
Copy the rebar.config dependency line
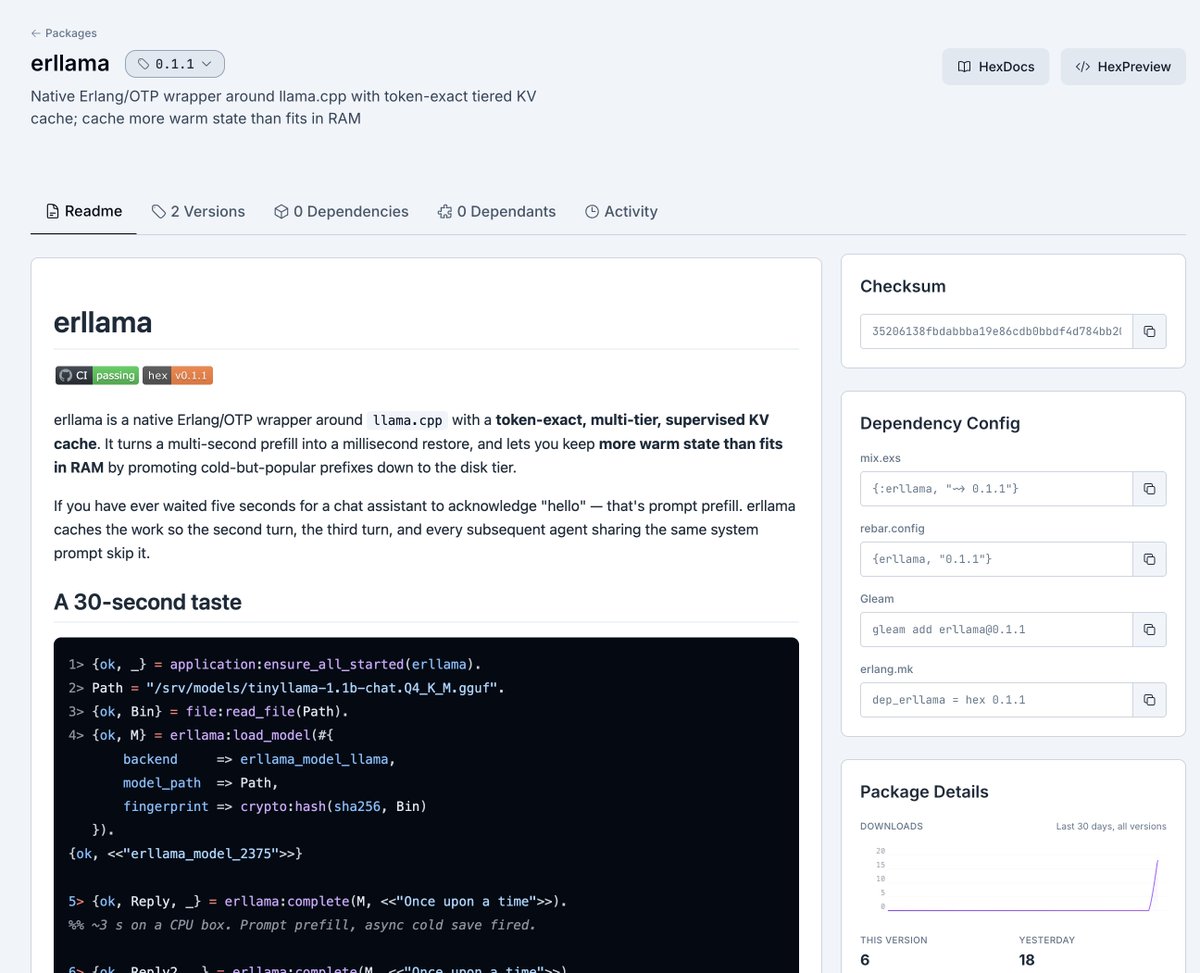[1149, 559]
